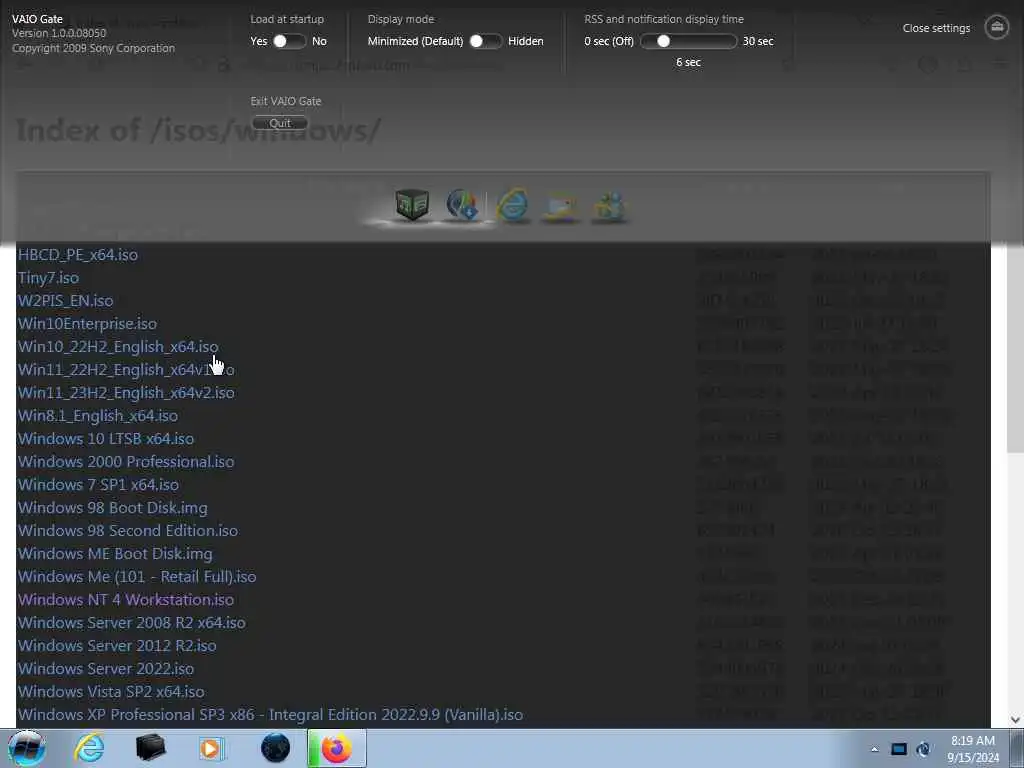1024x768 pixels.
Task: Open the network icon in system tray
Action: point(924,749)
